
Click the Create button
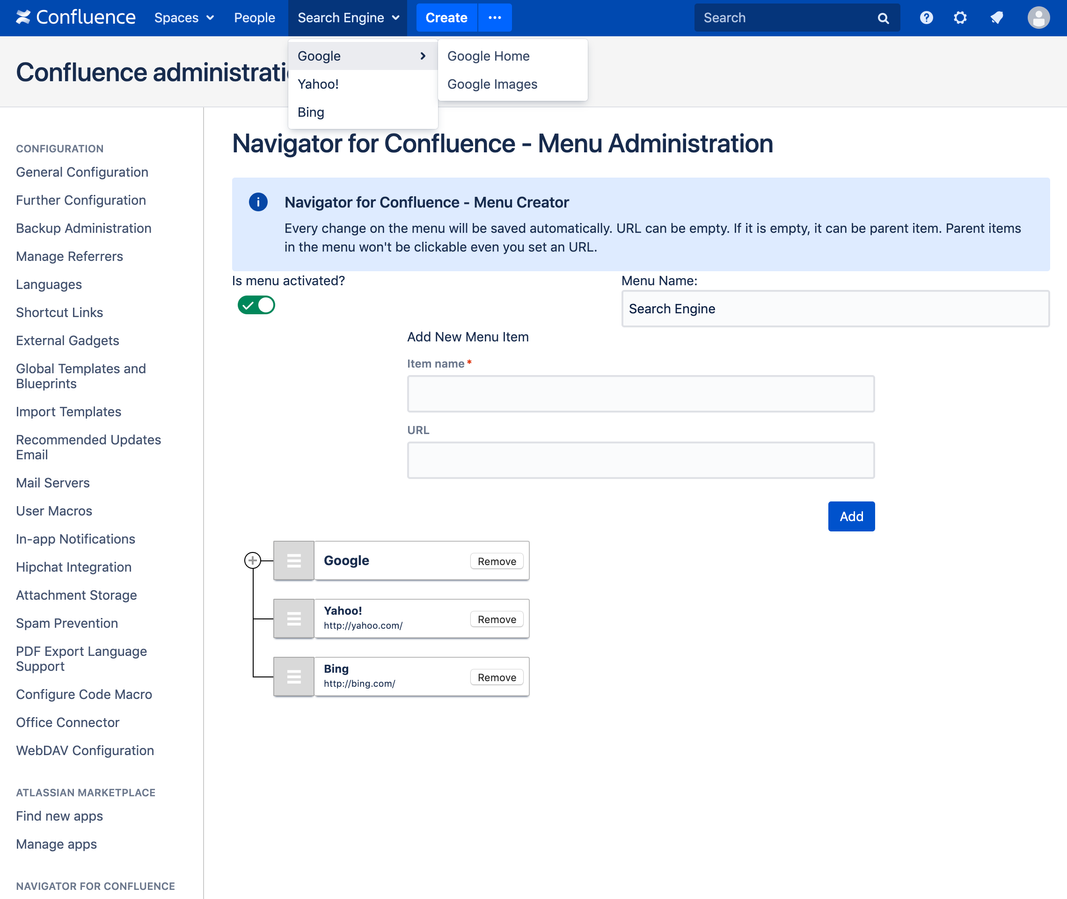pyautogui.click(x=446, y=18)
